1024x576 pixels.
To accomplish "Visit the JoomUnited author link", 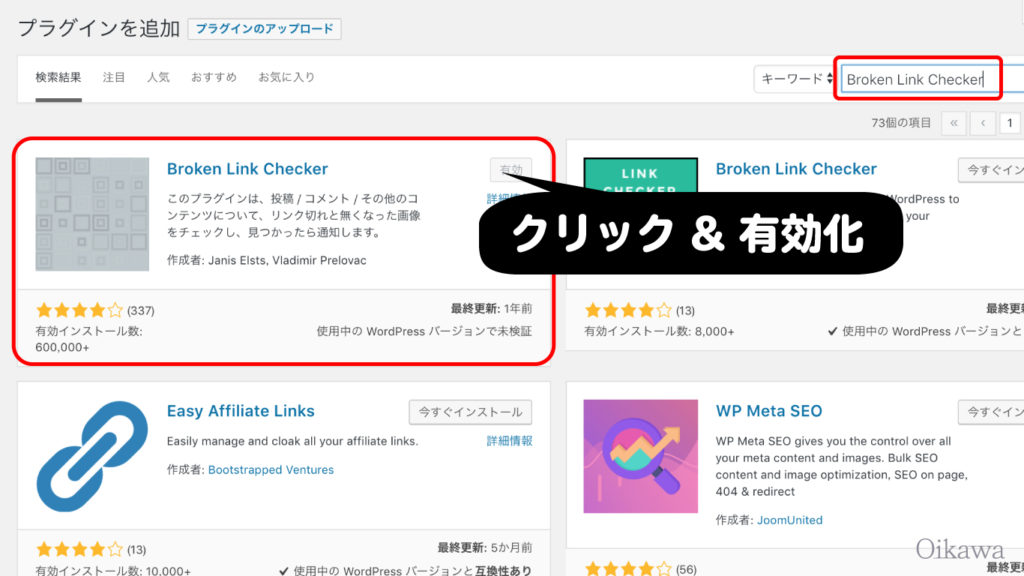I will pos(790,520).
